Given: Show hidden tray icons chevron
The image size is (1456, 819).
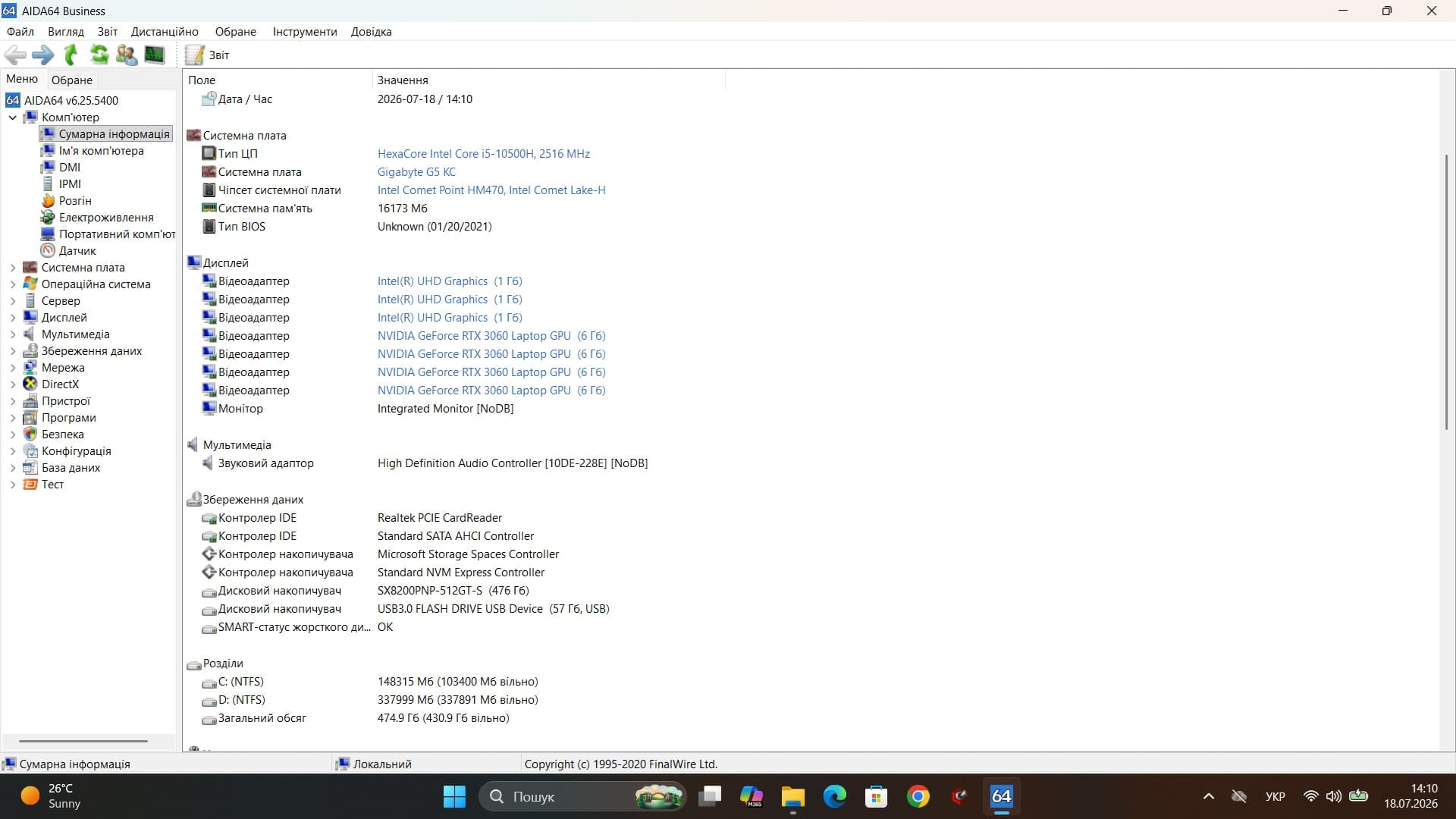Looking at the screenshot, I should (x=1209, y=796).
